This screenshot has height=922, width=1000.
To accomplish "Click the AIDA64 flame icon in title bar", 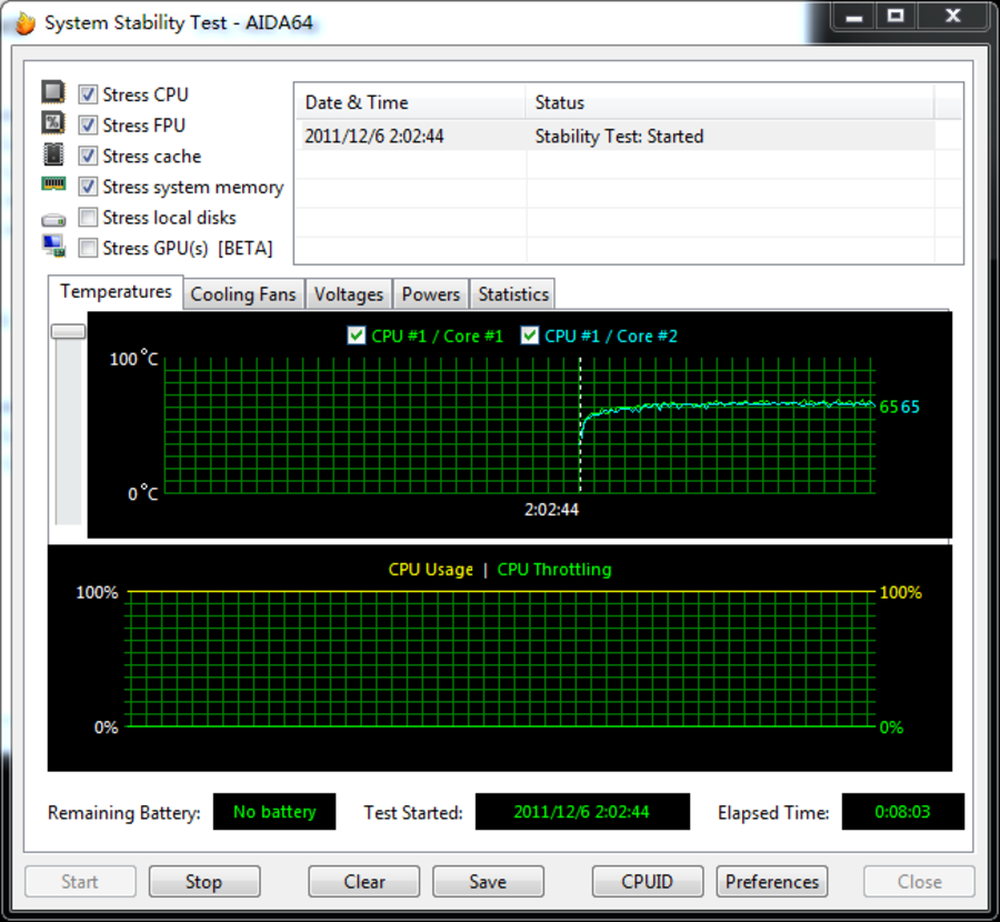I will (x=25, y=23).
